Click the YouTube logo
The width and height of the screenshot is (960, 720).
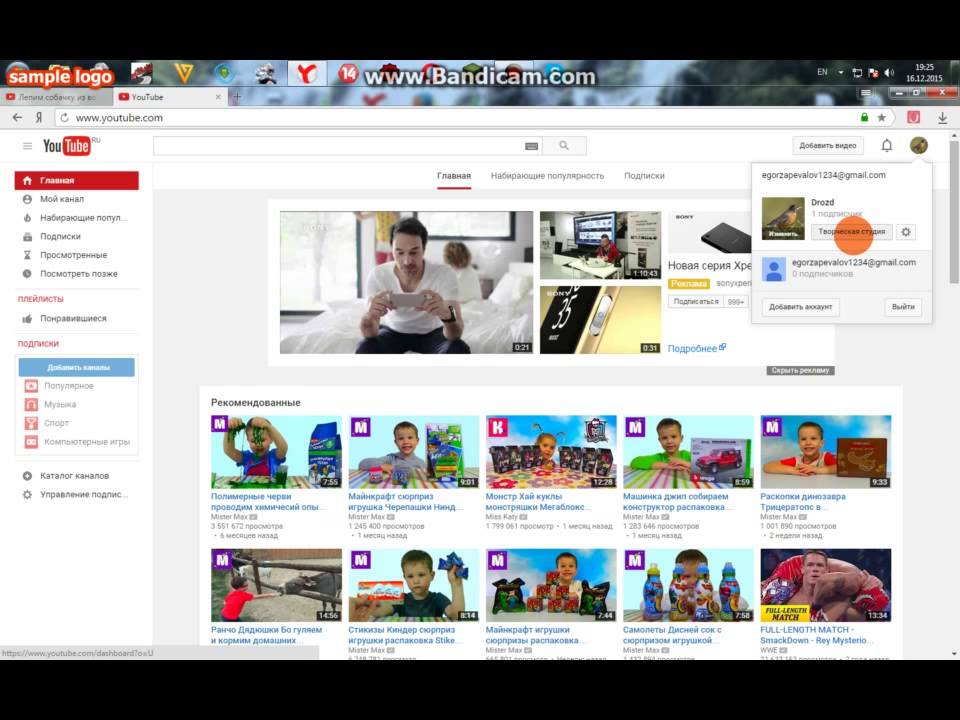click(x=67, y=146)
